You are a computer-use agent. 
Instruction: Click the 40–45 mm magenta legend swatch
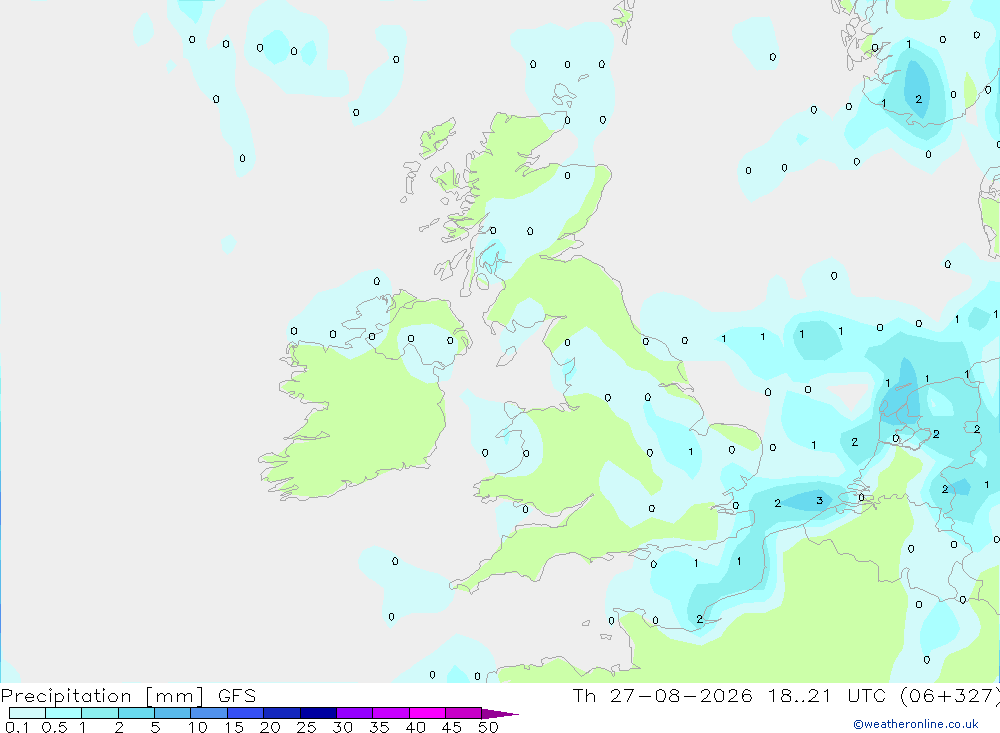coord(427,713)
